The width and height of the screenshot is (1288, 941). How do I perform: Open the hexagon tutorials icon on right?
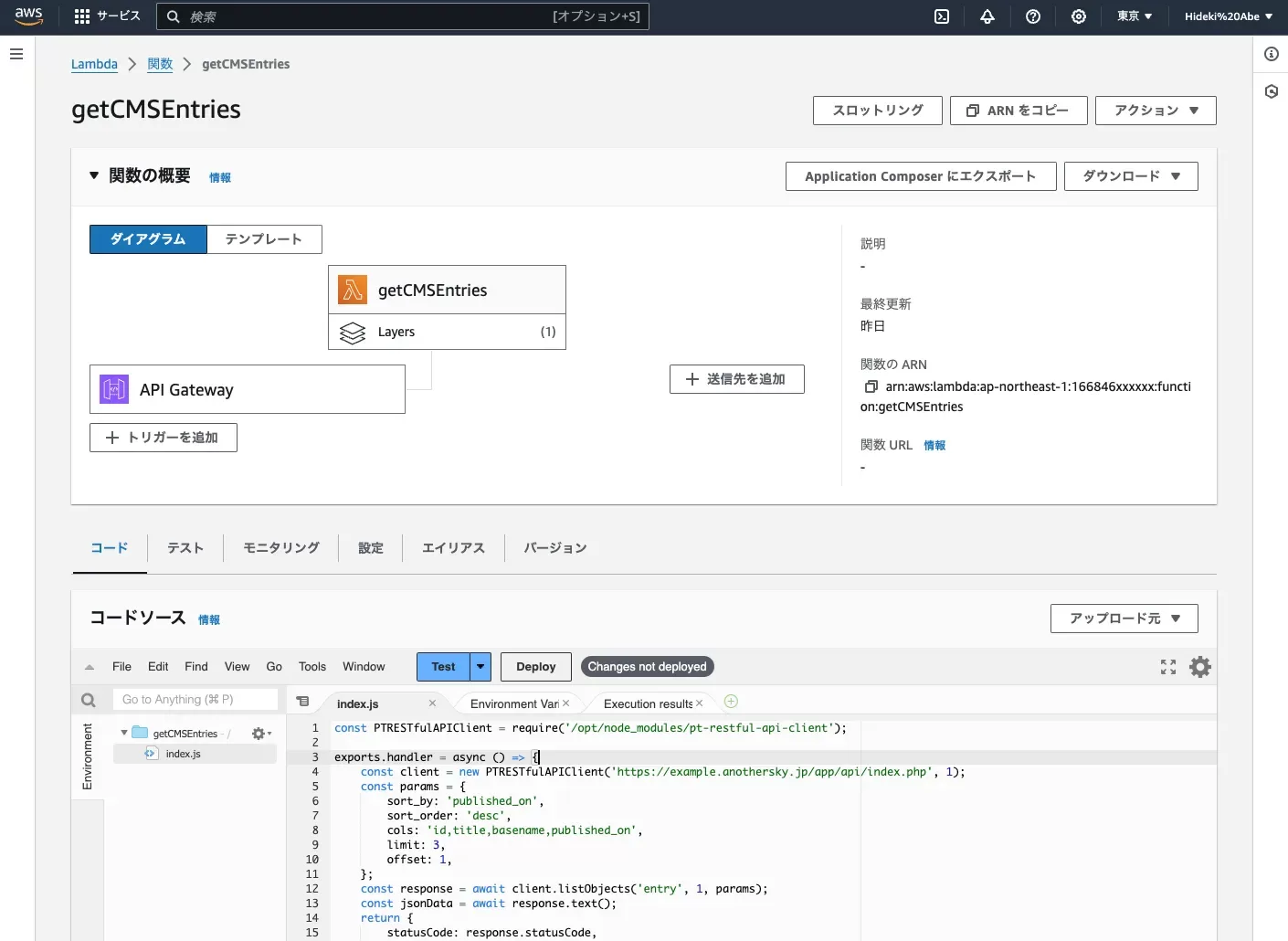pyautogui.click(x=1272, y=91)
